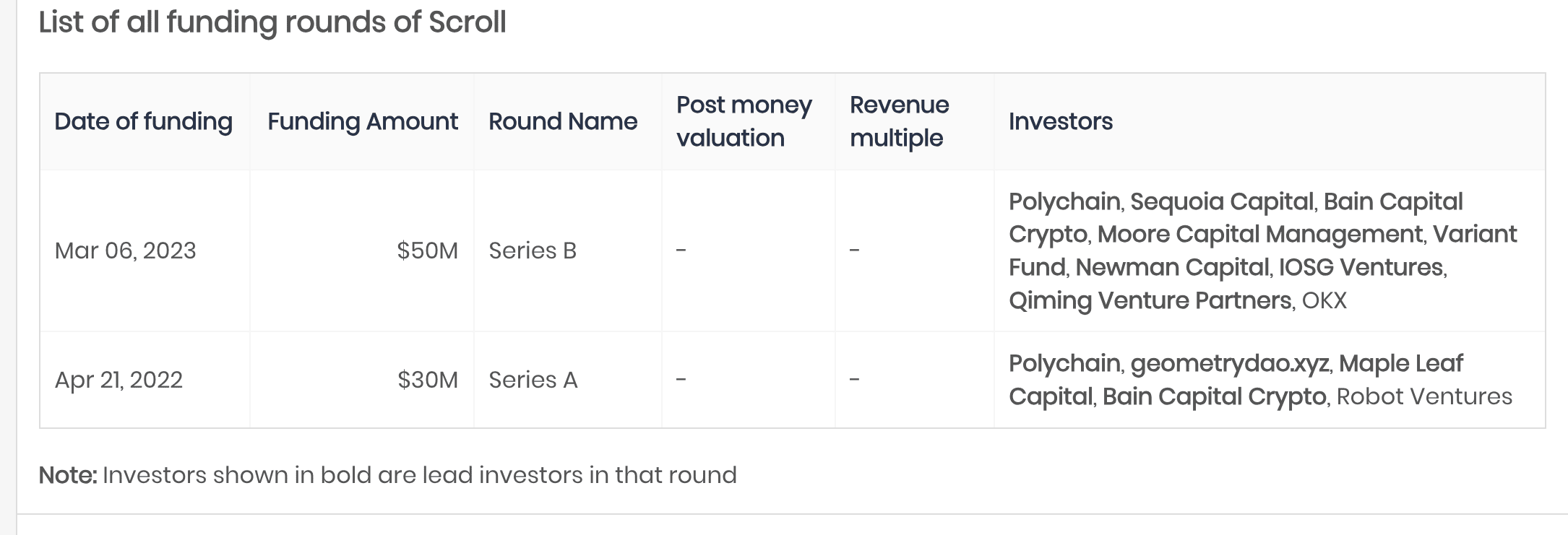Click the Date of funding column header

[x=144, y=121]
